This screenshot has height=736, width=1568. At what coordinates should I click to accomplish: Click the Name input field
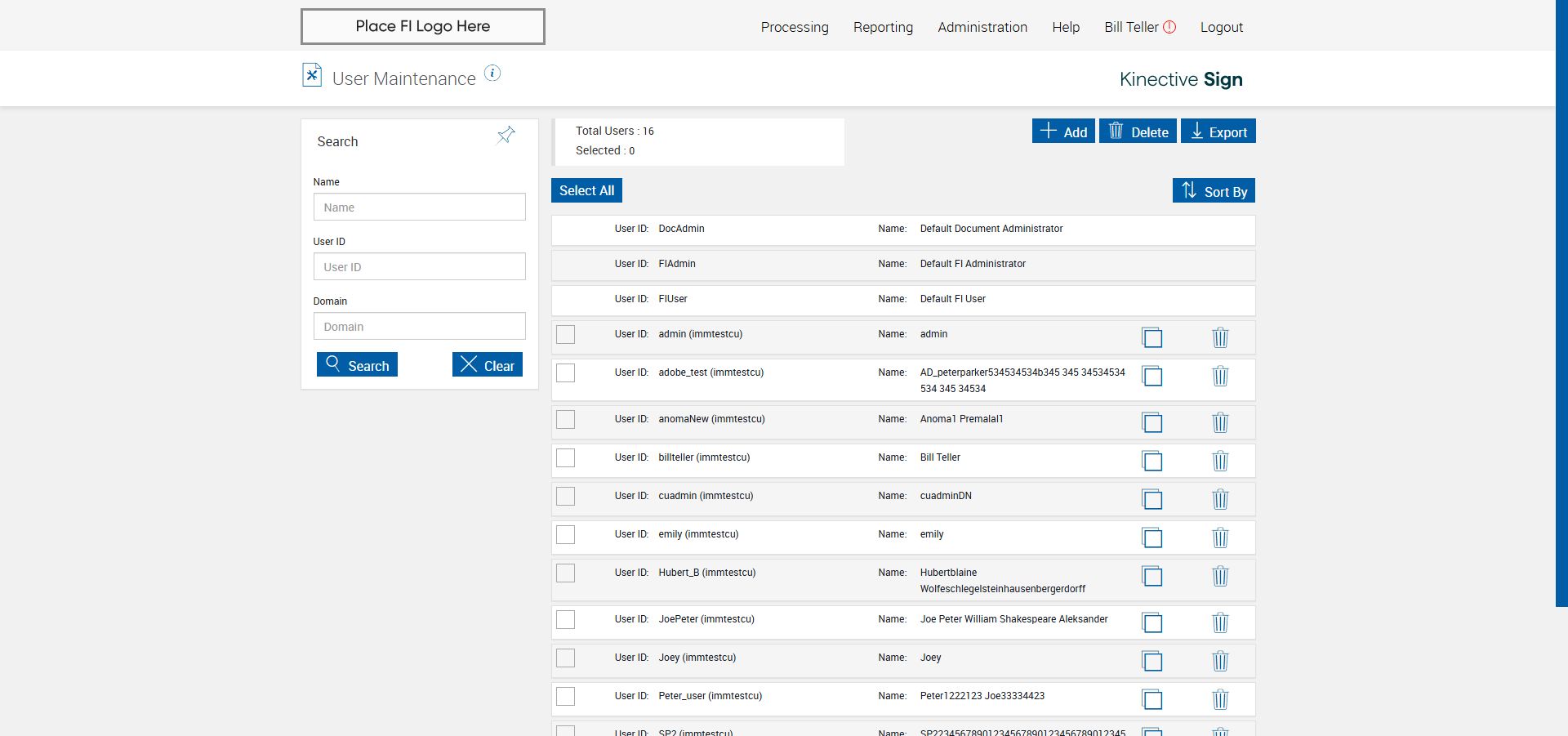pyautogui.click(x=419, y=207)
